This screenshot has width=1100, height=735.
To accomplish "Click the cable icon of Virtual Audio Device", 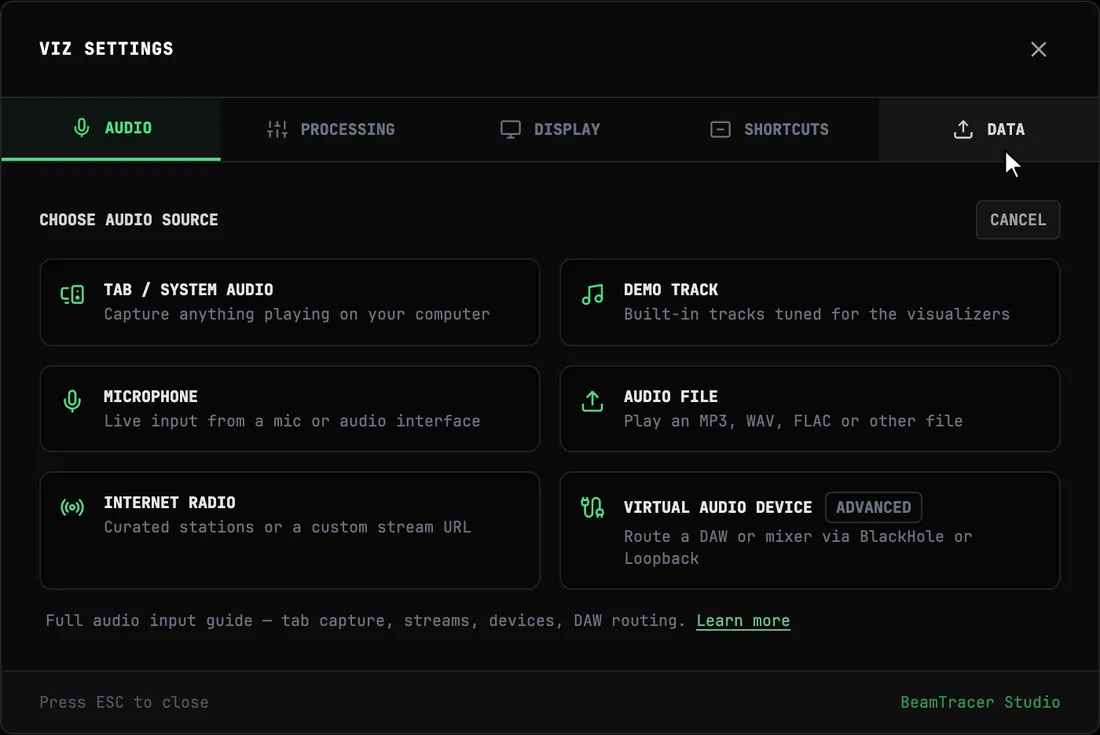I will 593,507.
